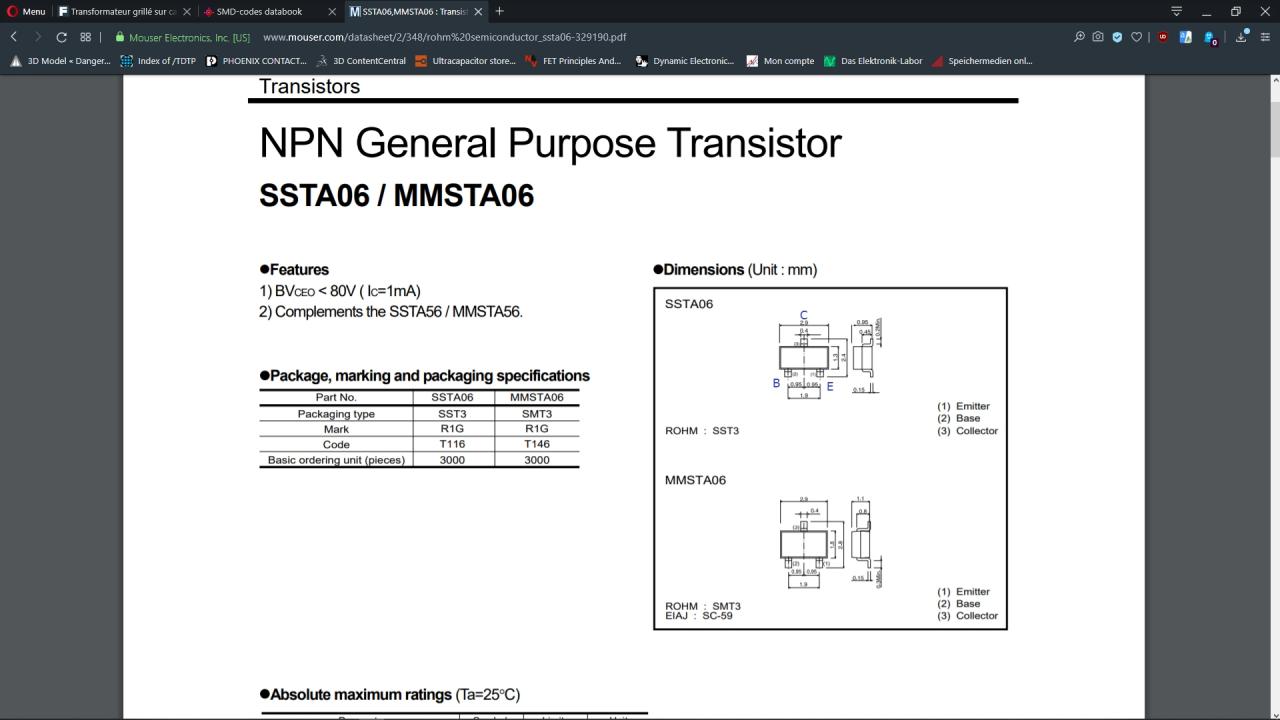Open a new tab with plus button

click(x=500, y=11)
